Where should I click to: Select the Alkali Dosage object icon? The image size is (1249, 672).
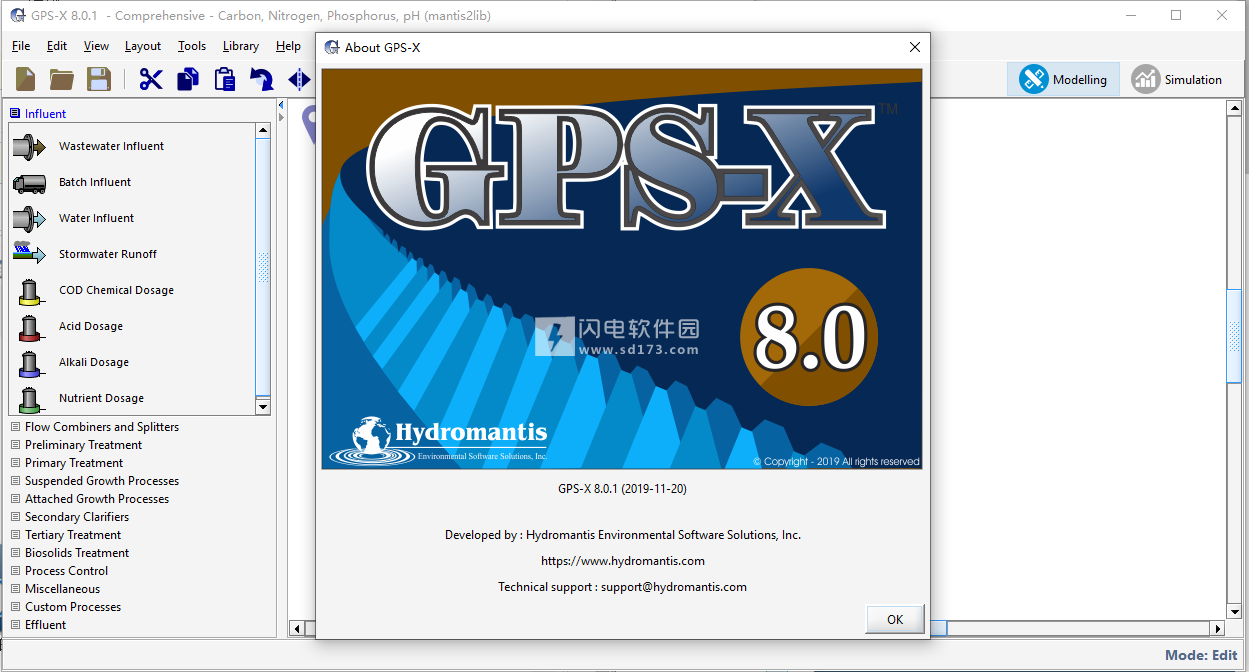(30, 363)
